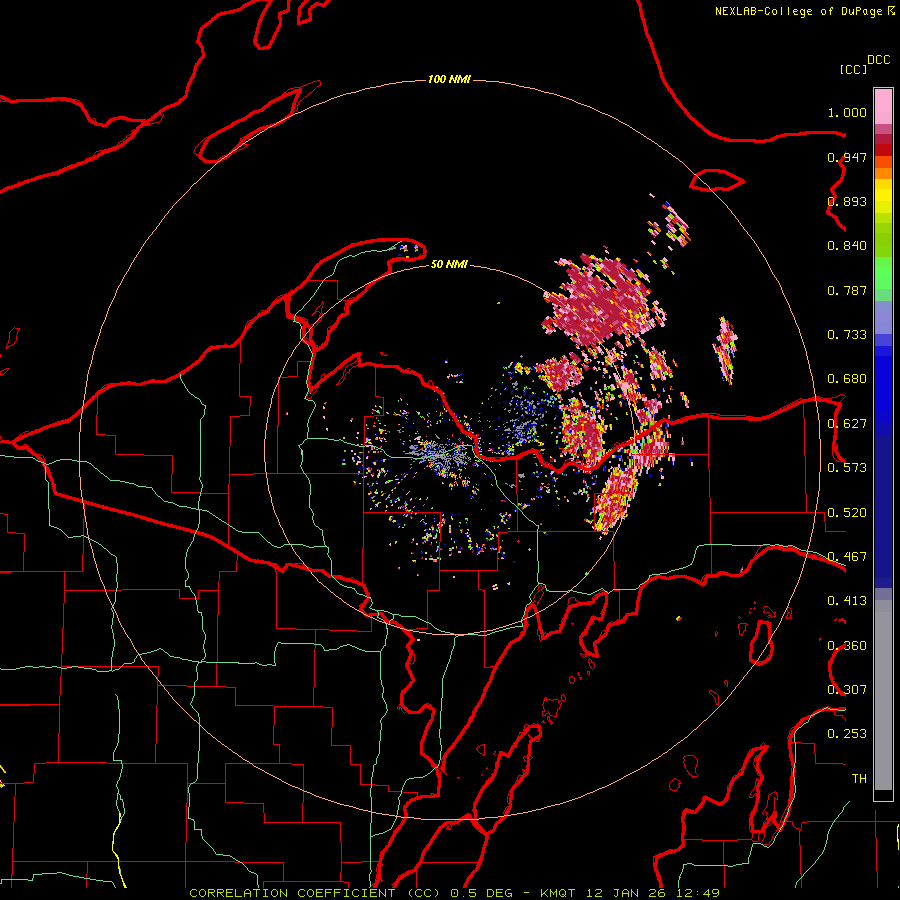Click the 0.733 scale value
This screenshot has height=900, width=900.
[847, 335]
